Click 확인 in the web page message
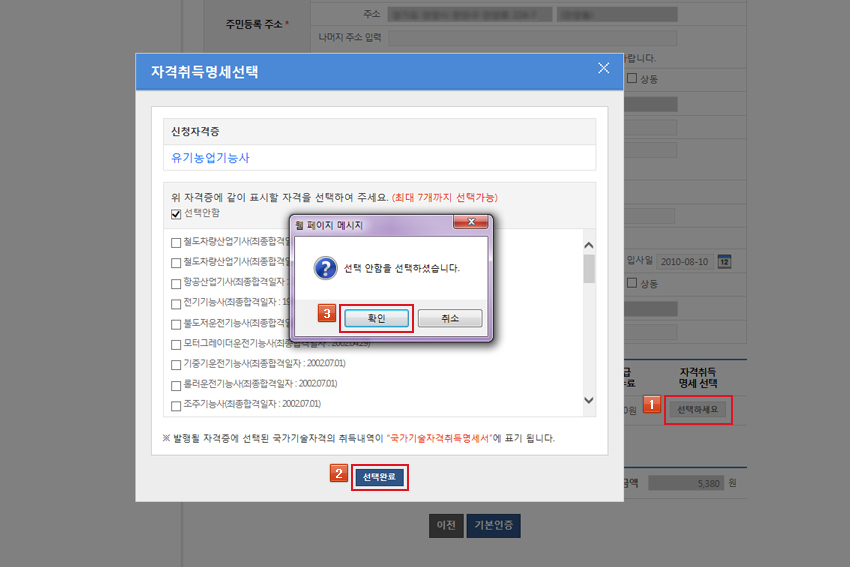850x567 pixels. click(x=376, y=318)
